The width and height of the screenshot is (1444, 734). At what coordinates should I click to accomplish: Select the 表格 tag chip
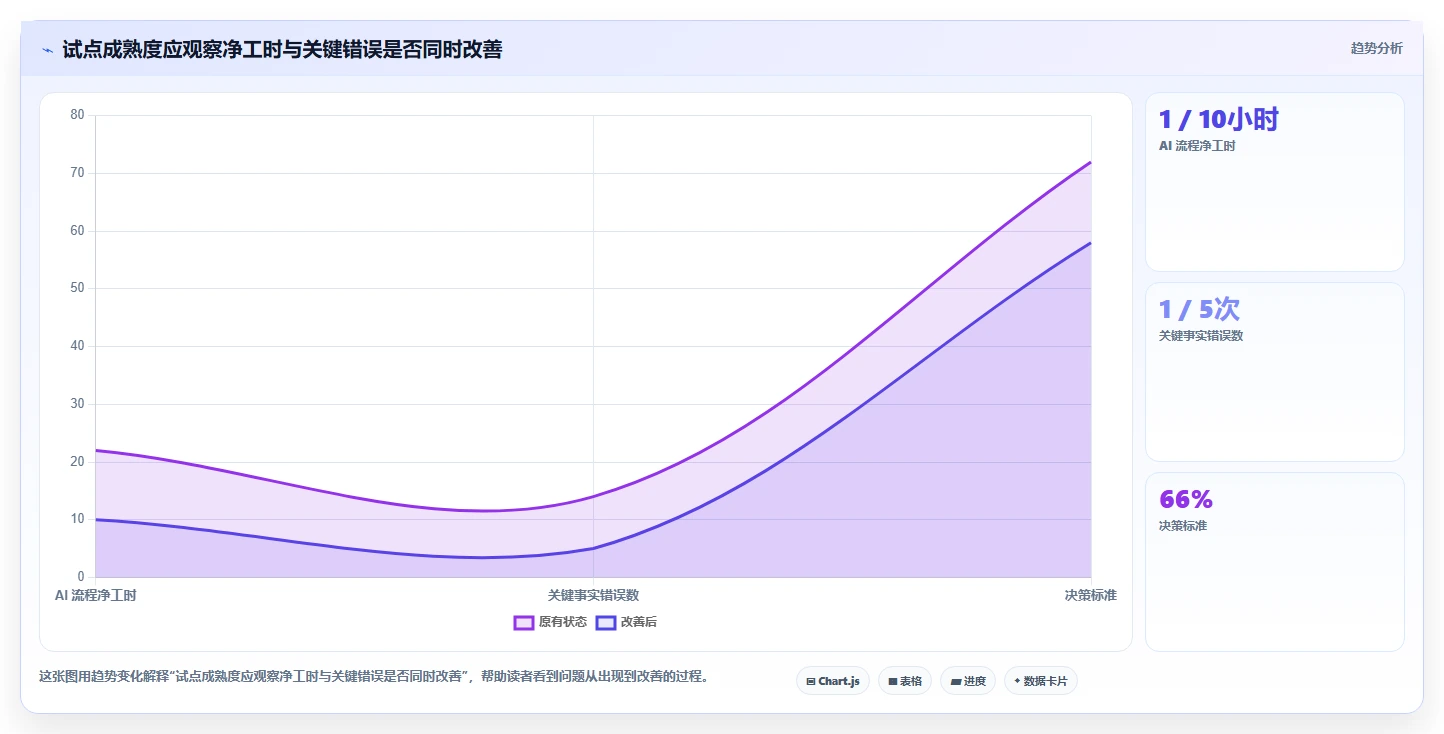[x=905, y=681]
